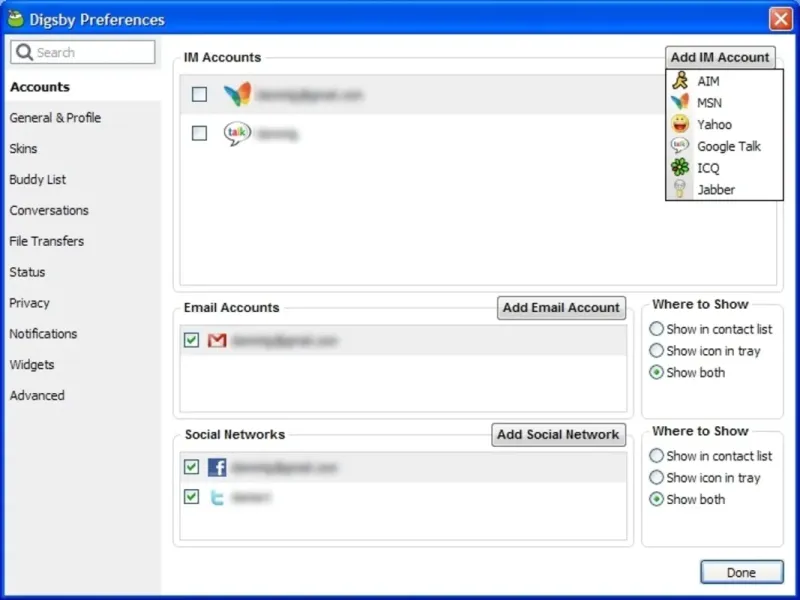Uncheck the Gmail email account checkbox
800x600 pixels.
click(x=191, y=340)
